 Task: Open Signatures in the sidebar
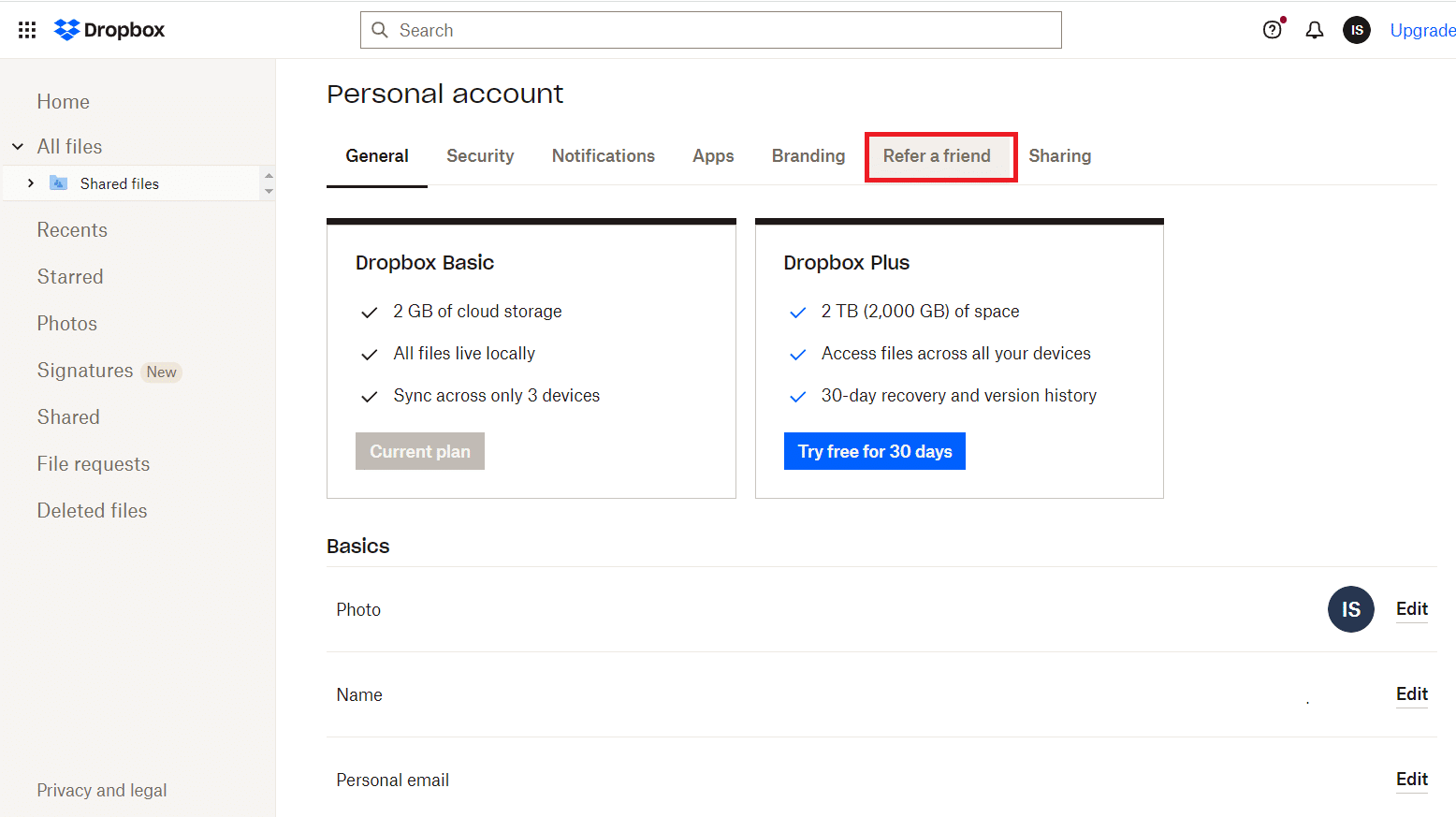point(85,371)
